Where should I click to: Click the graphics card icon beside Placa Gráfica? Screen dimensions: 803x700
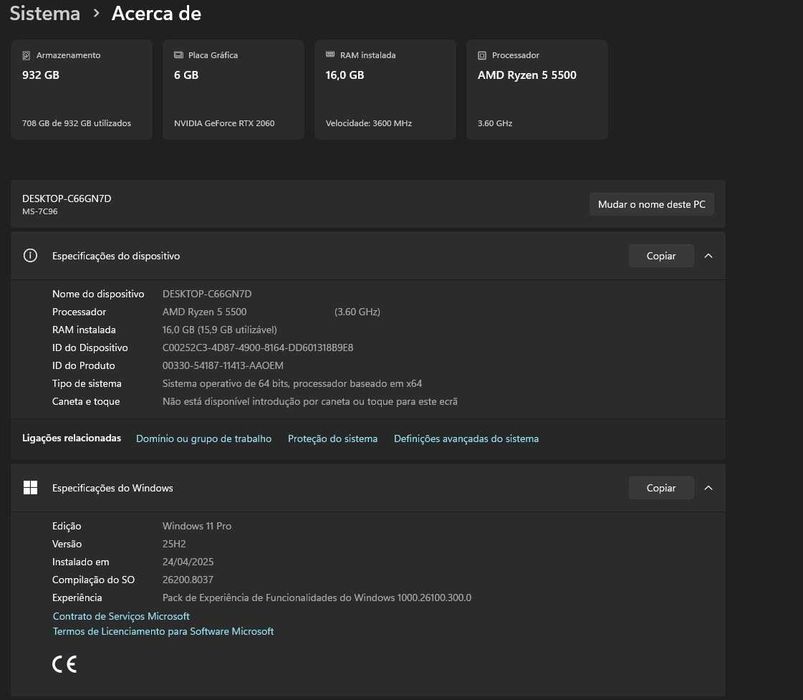pos(178,55)
